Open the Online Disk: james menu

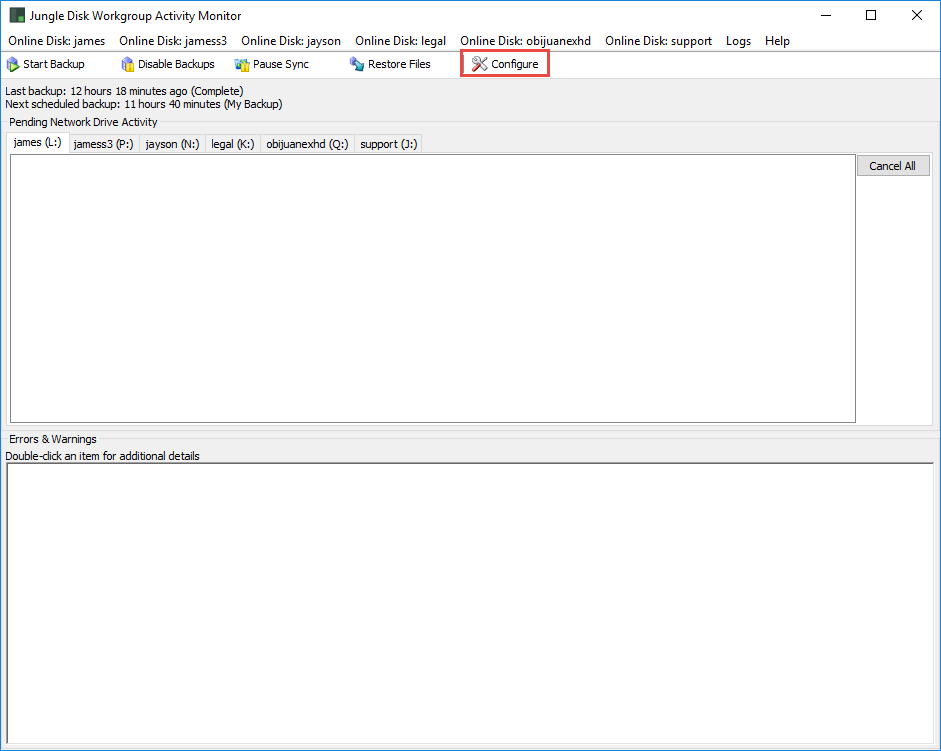(x=56, y=41)
